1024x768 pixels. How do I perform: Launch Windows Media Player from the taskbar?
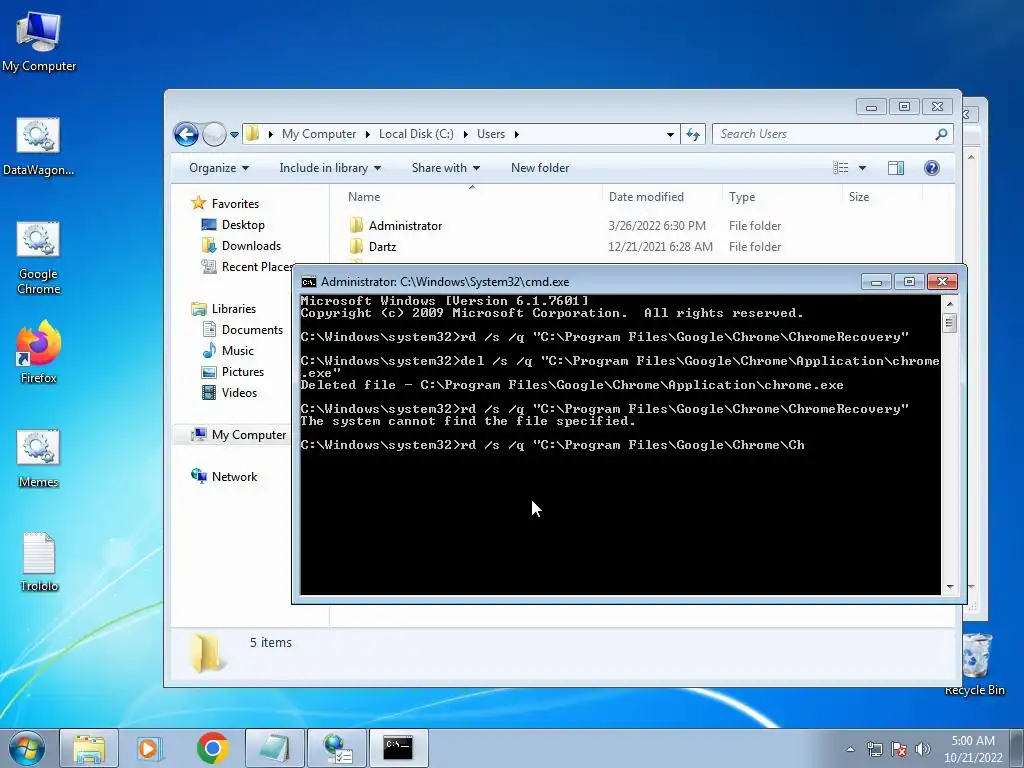pyautogui.click(x=148, y=748)
